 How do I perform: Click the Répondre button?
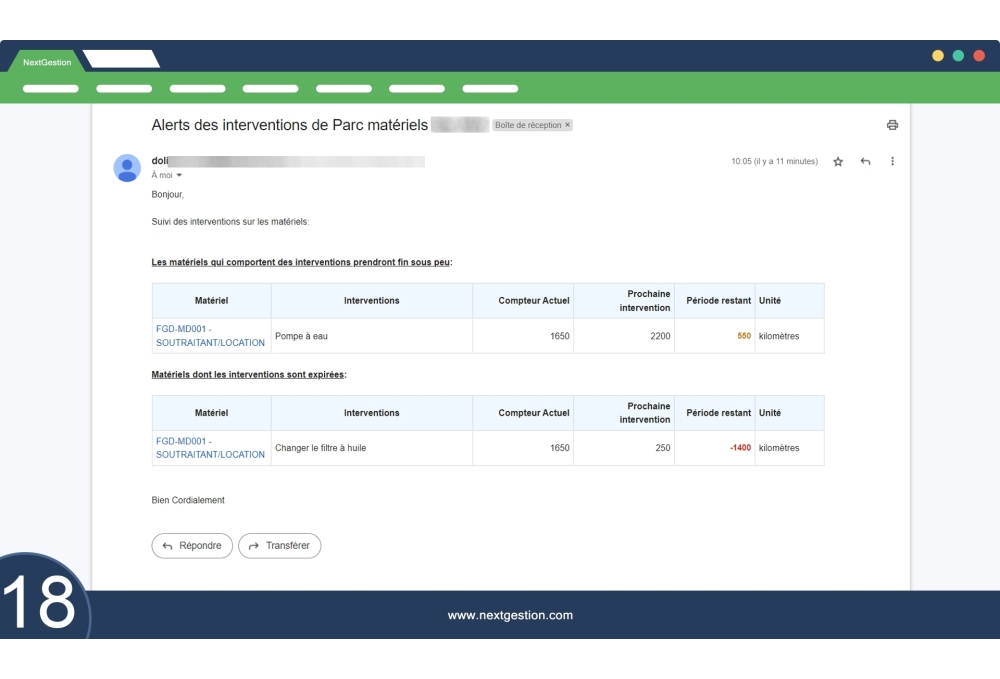click(x=192, y=546)
